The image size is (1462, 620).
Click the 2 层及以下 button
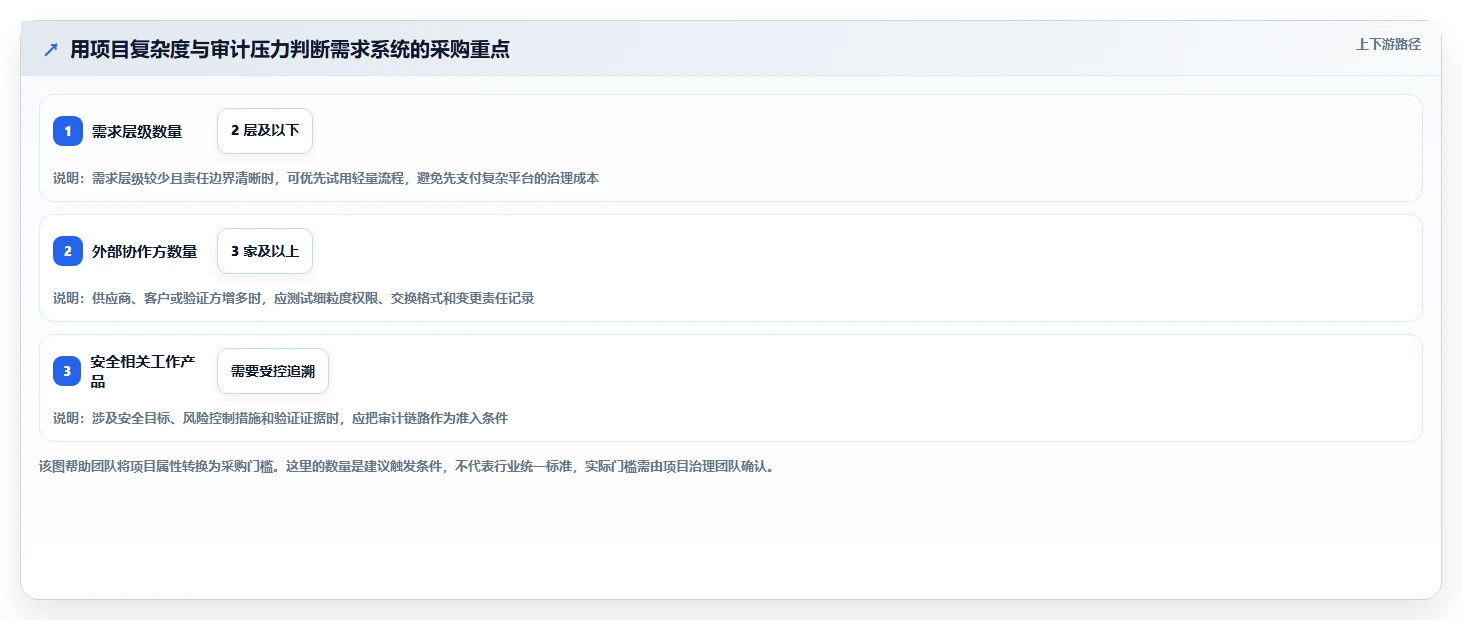[x=265, y=131]
